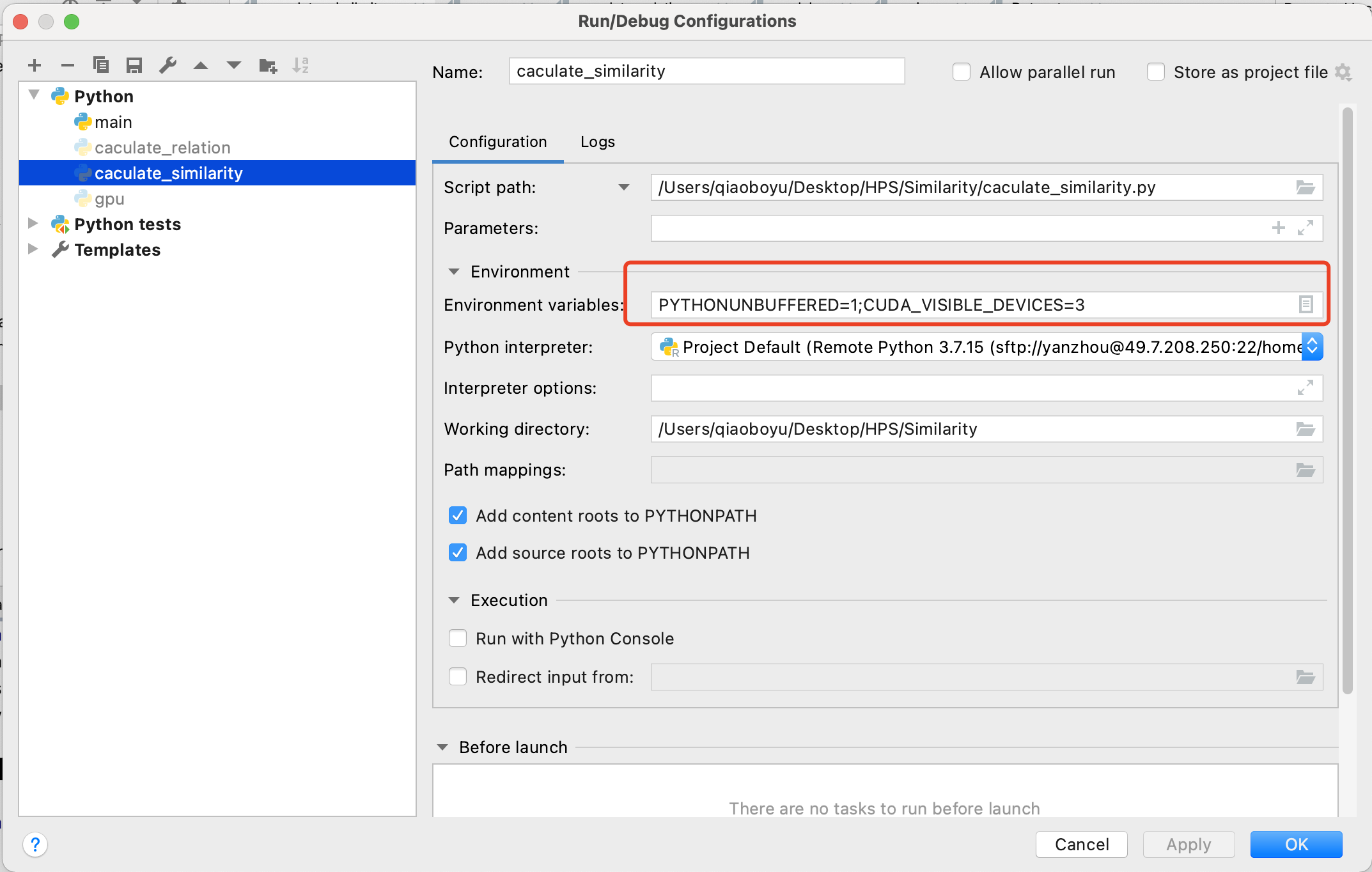Enable Run with Python Console
1372x872 pixels.
458,638
